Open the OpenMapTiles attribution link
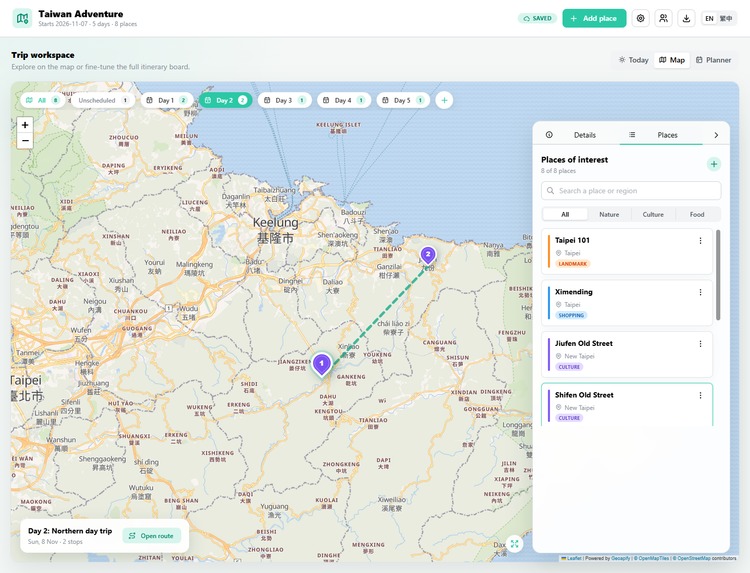Screen dimensions: 750x573 653,558
